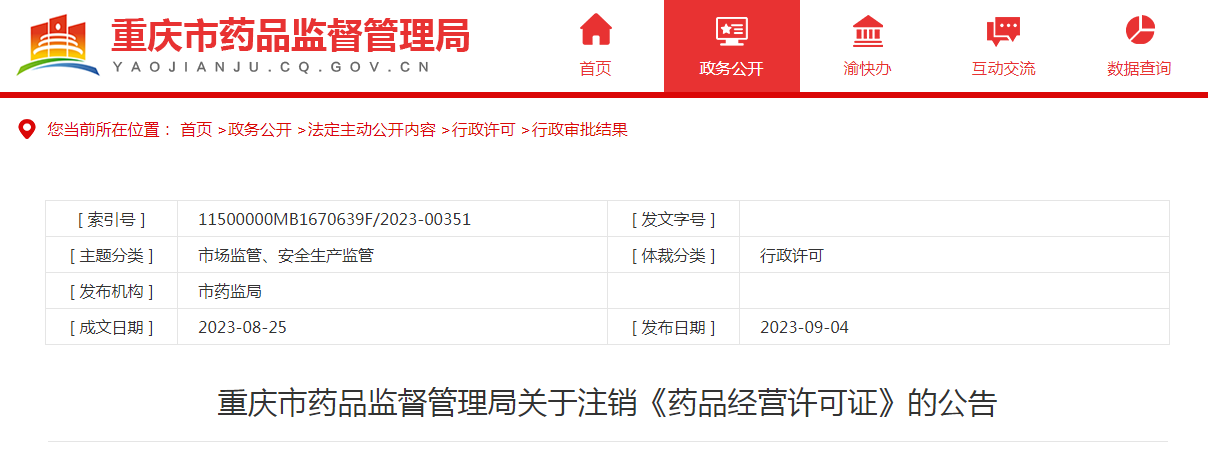Click the 行政许可 table cell value
This screenshot has width=1208, height=452.
792,255
